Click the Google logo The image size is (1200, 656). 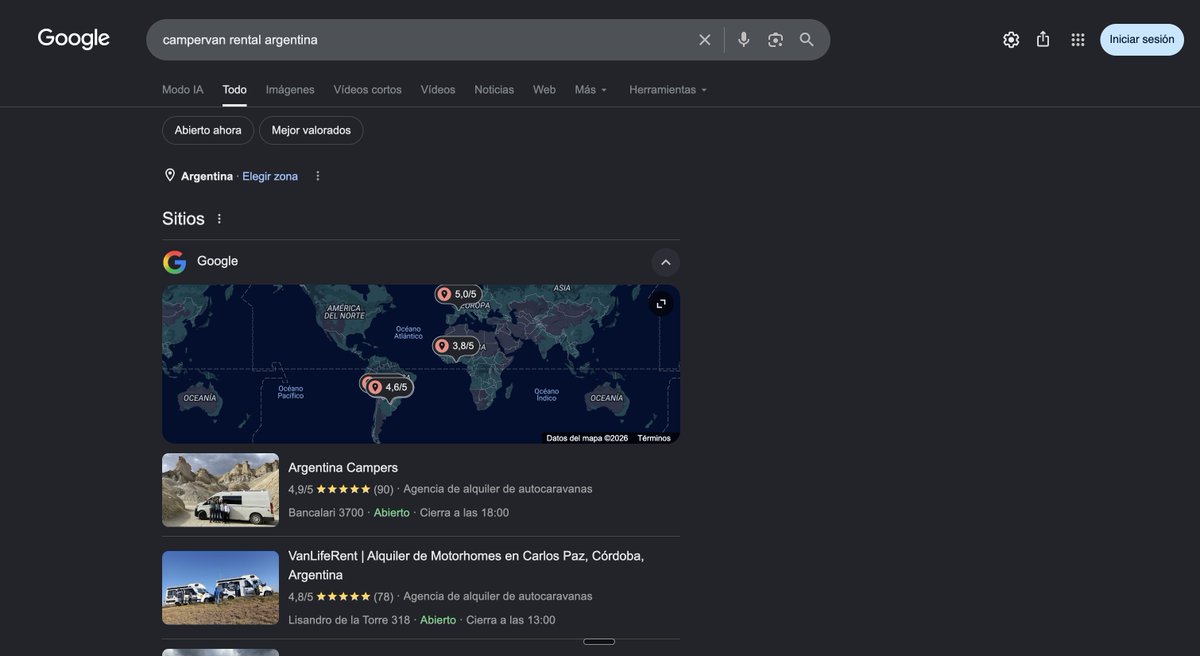tap(74, 39)
